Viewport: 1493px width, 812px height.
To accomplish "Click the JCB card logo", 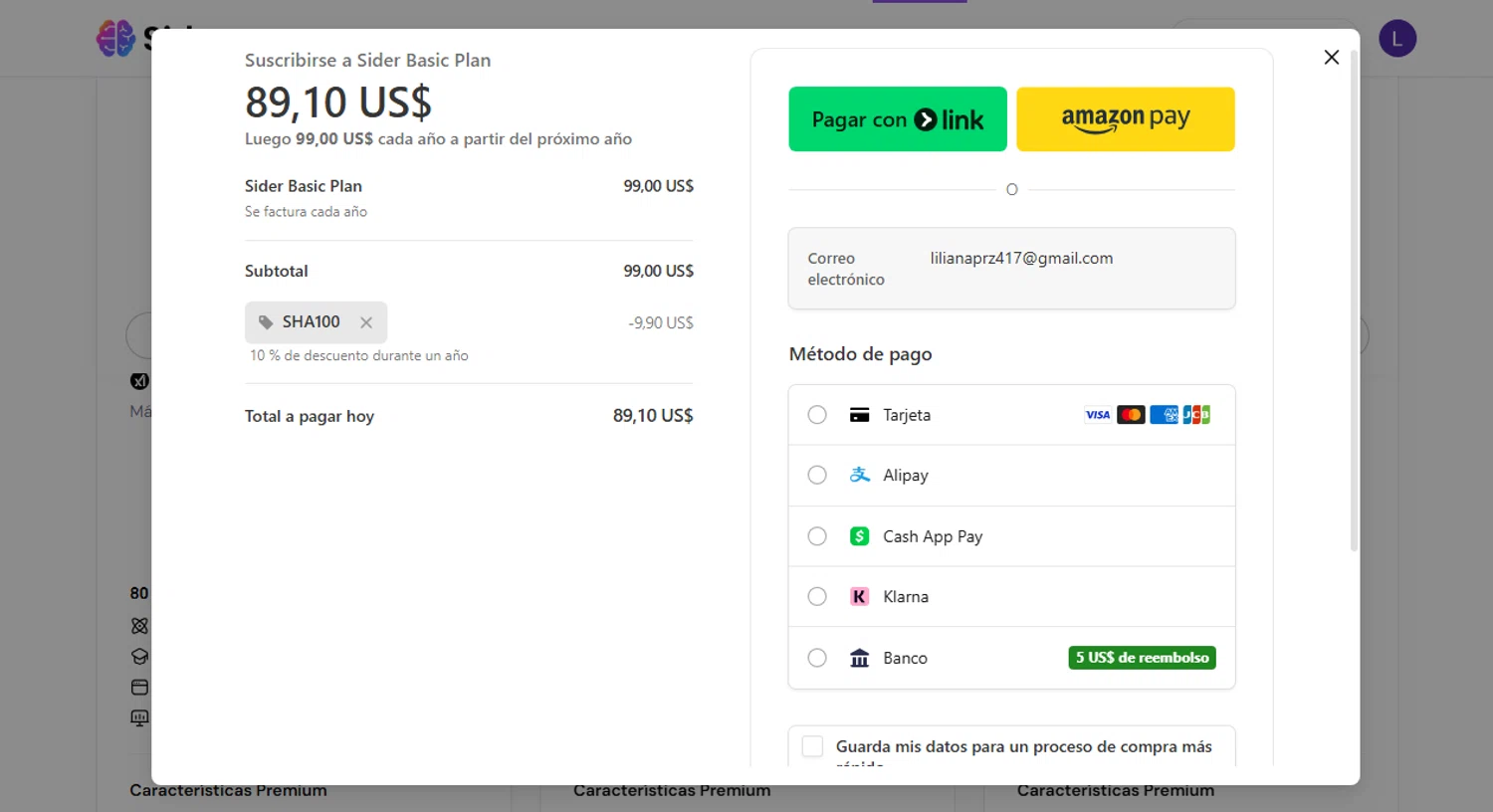I will point(1196,415).
